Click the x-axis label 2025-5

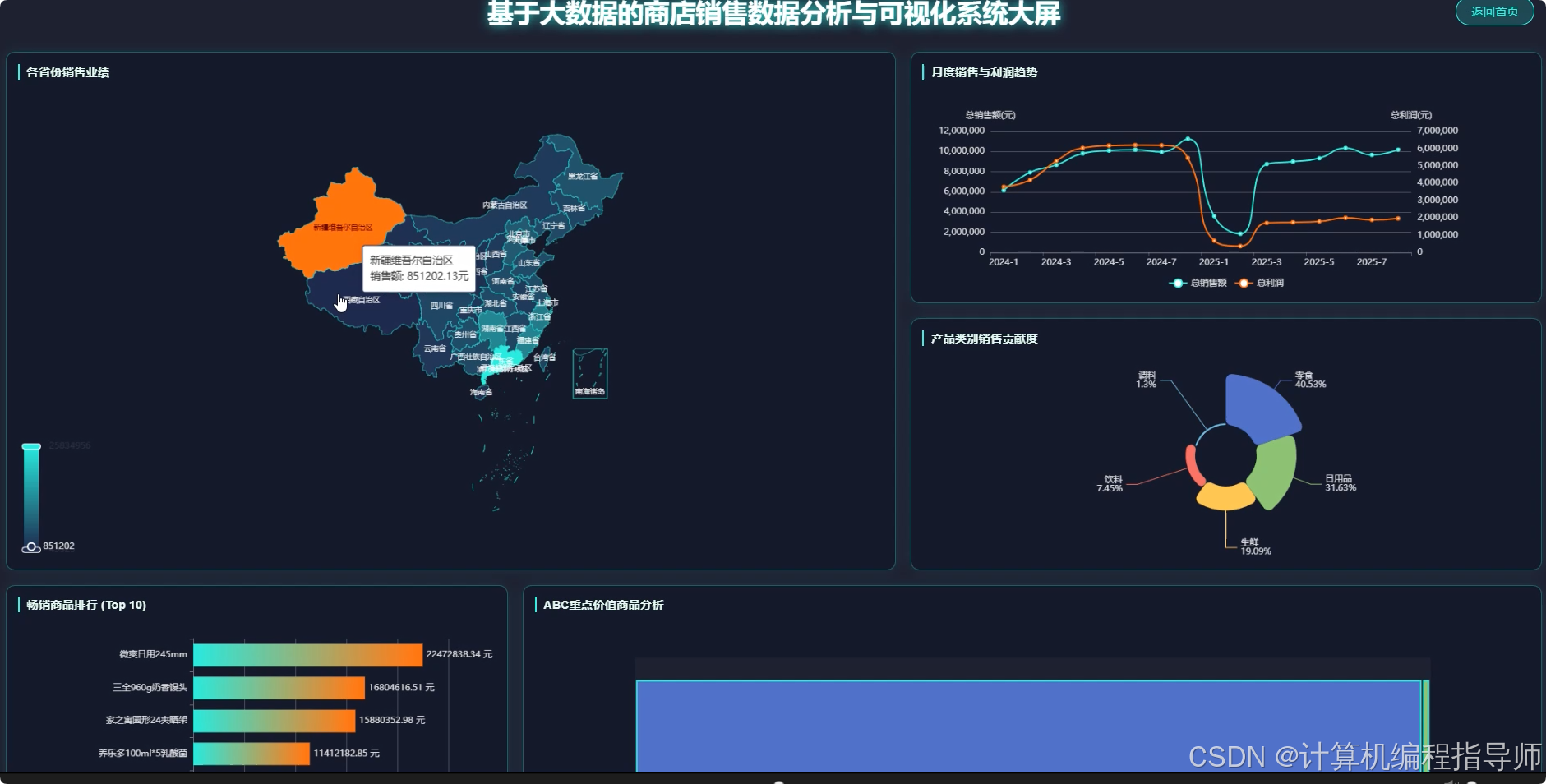pos(1318,262)
